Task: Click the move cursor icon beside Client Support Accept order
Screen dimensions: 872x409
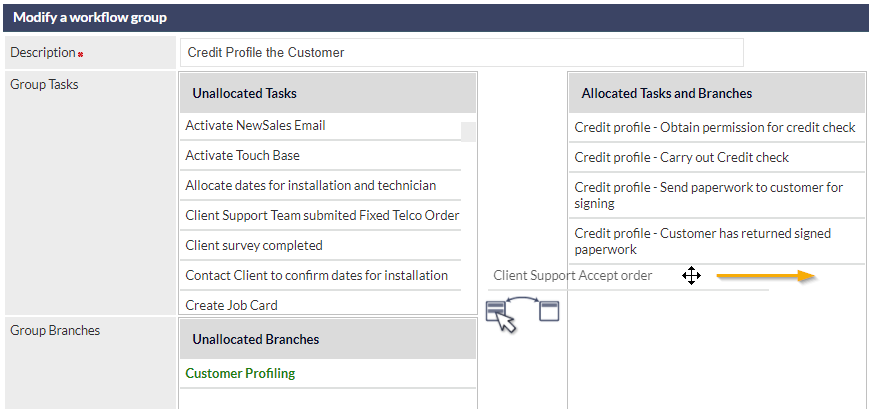Action: (x=691, y=275)
